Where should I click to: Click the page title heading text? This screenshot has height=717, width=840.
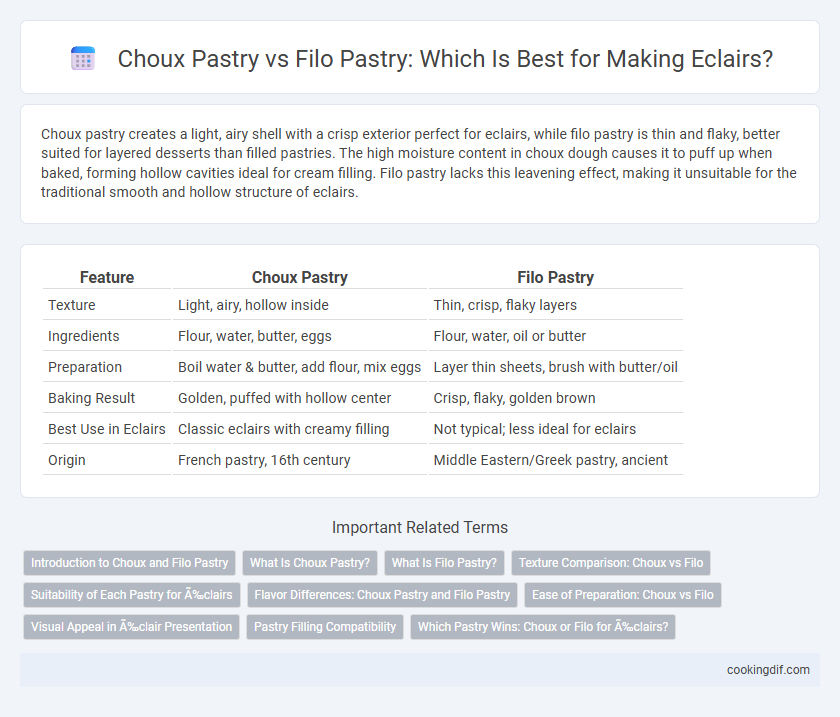pos(445,58)
